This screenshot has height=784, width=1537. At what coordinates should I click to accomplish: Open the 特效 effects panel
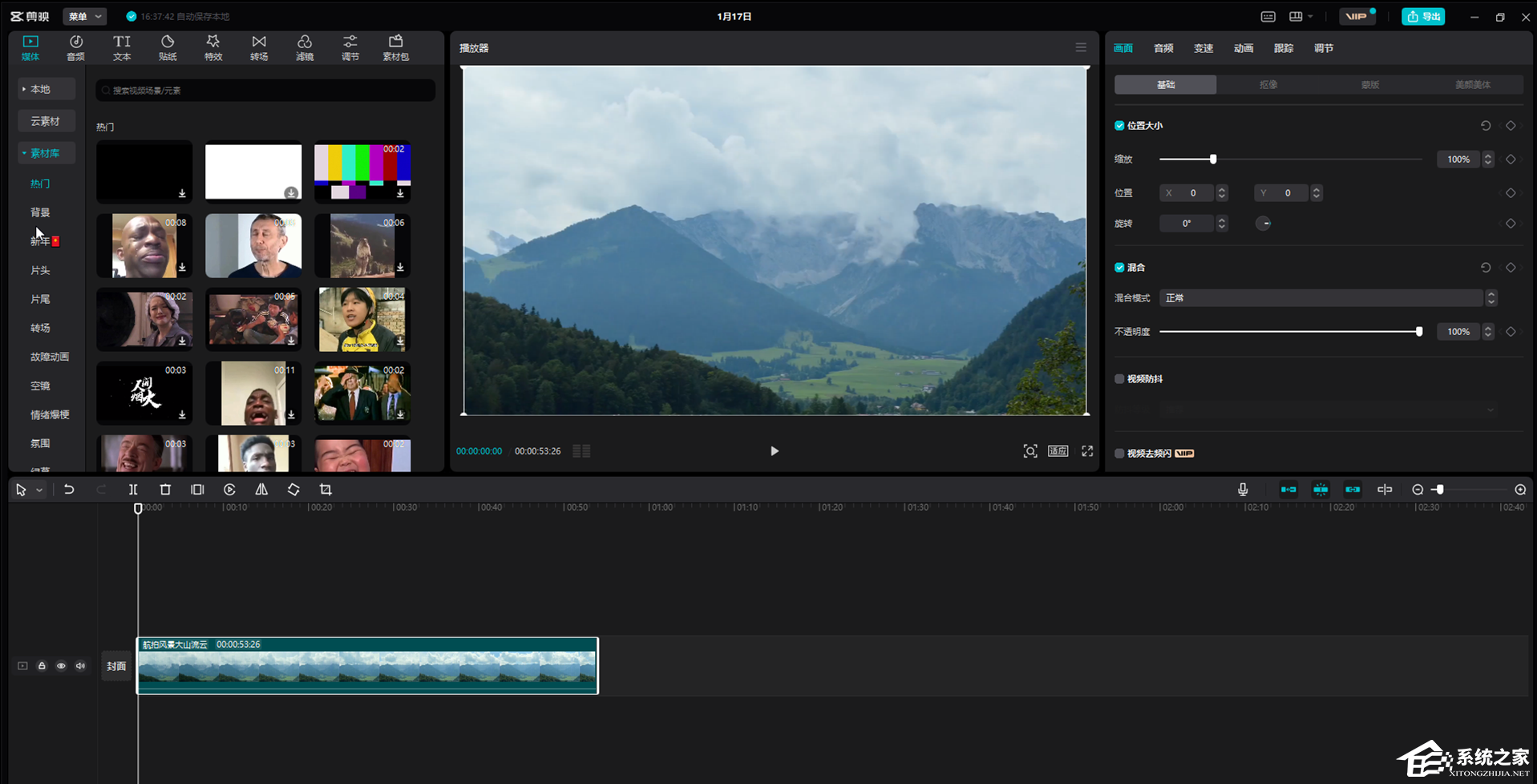213,47
